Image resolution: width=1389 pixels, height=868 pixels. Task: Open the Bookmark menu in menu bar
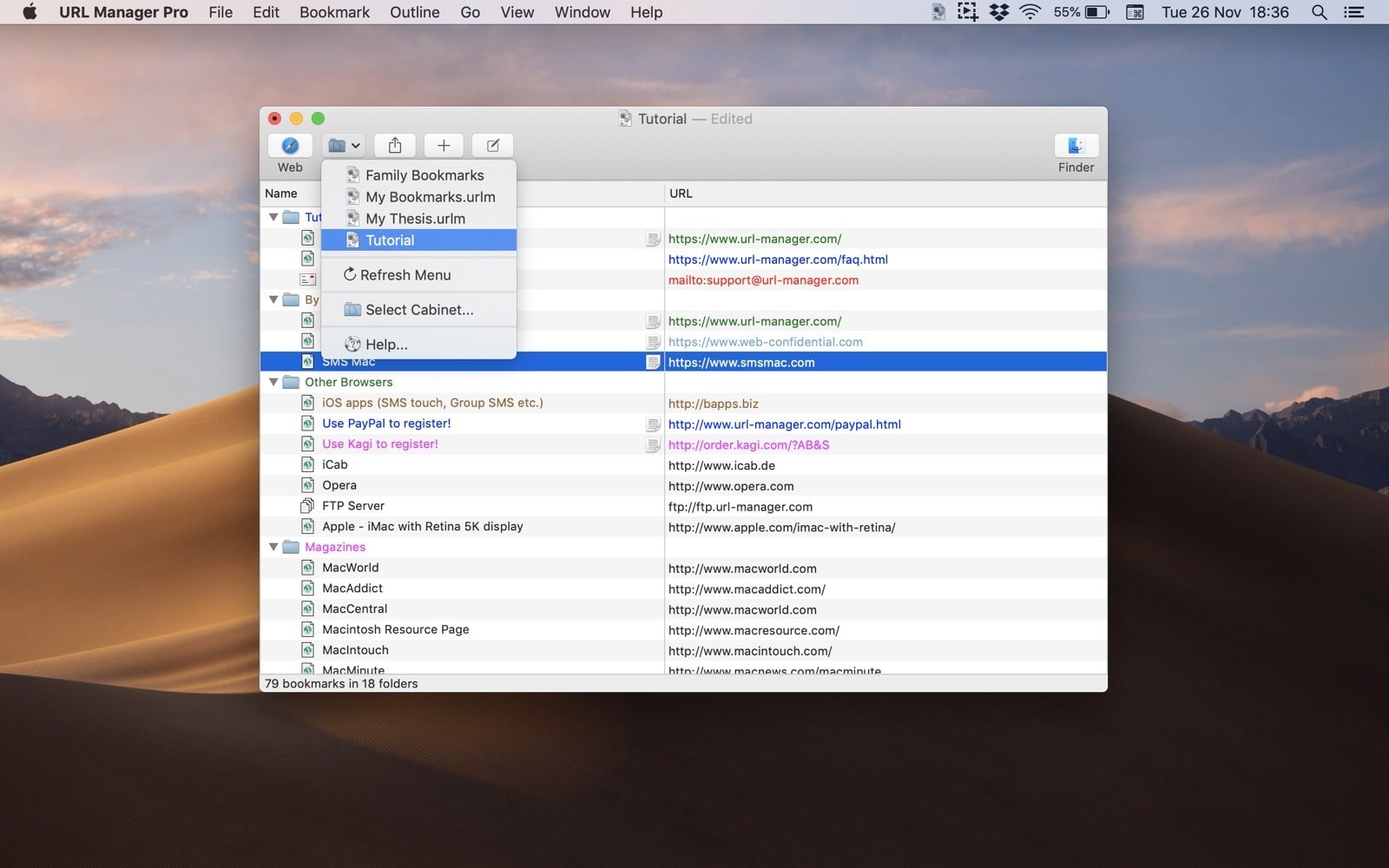[334, 12]
